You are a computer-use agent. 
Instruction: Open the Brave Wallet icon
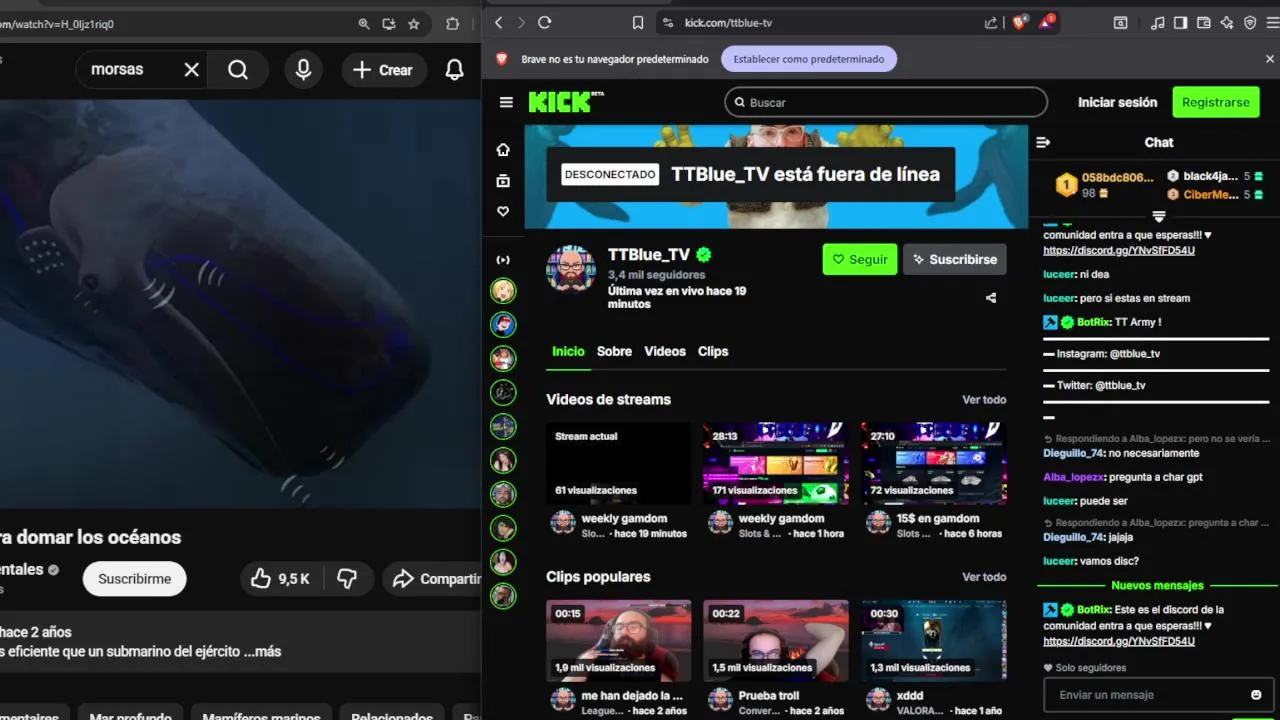pos(1204,23)
